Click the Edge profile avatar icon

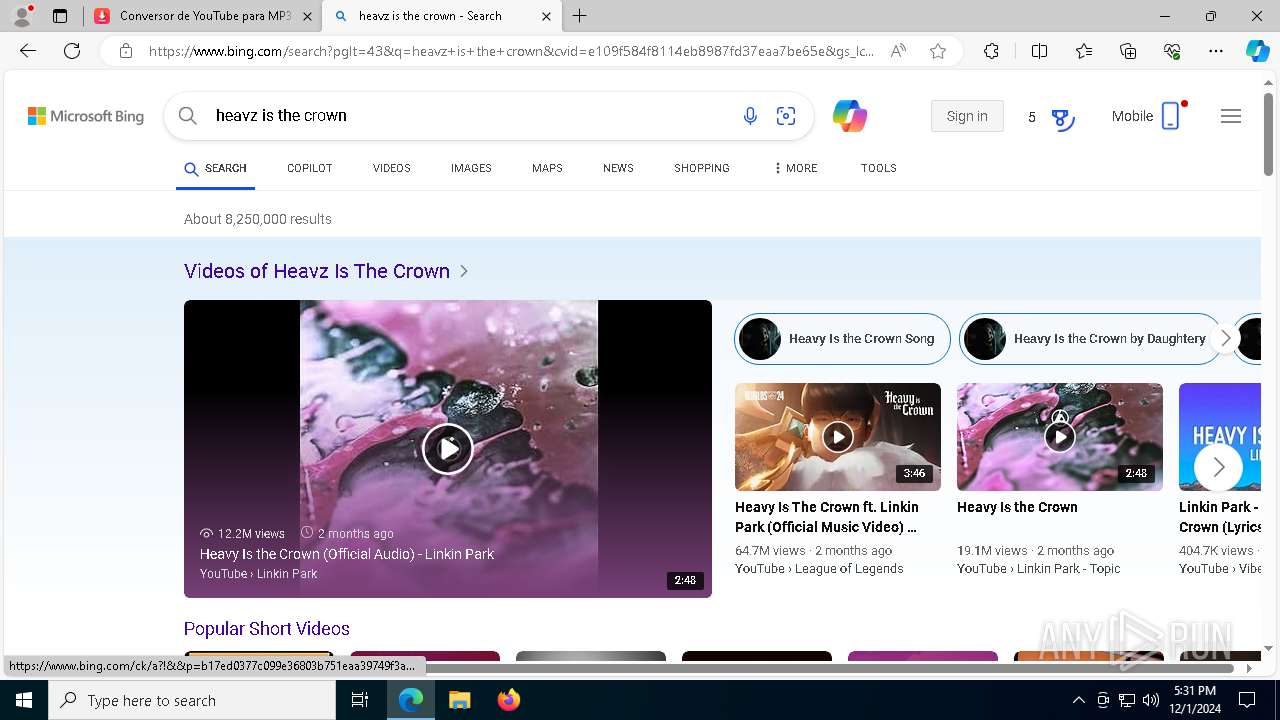point(22,16)
